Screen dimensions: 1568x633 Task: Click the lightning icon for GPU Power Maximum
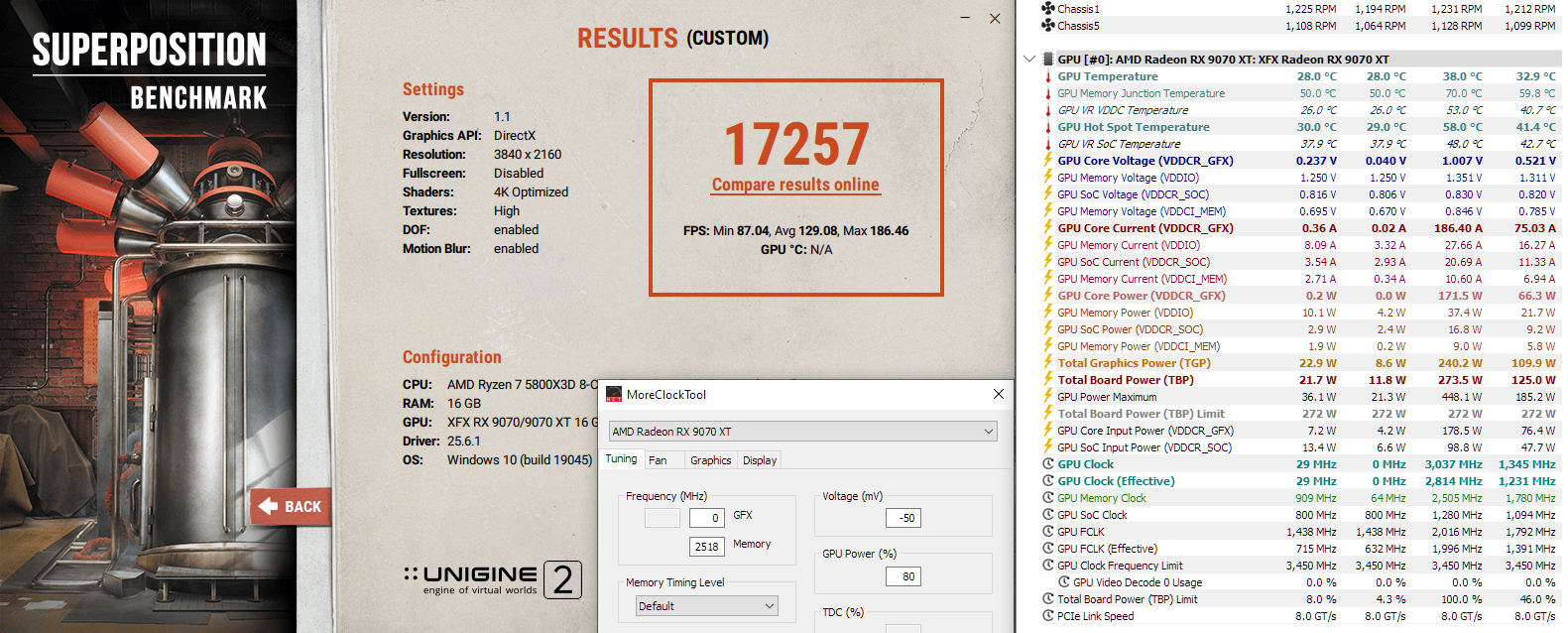[x=1048, y=397]
